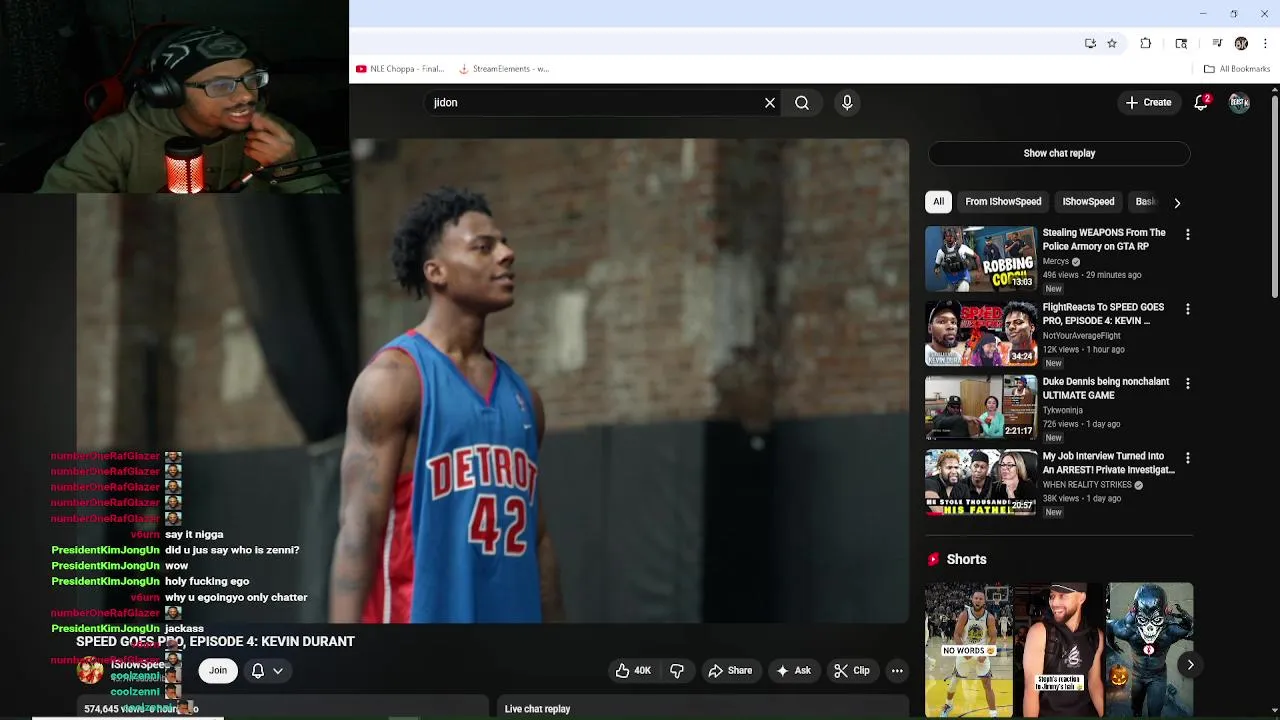Show more filter chips with arrow
The image size is (1280, 720).
point(1177,202)
